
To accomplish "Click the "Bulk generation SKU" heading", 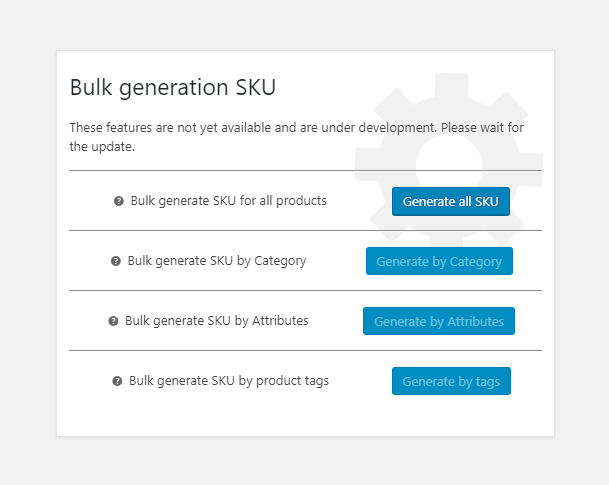I will pos(172,88).
